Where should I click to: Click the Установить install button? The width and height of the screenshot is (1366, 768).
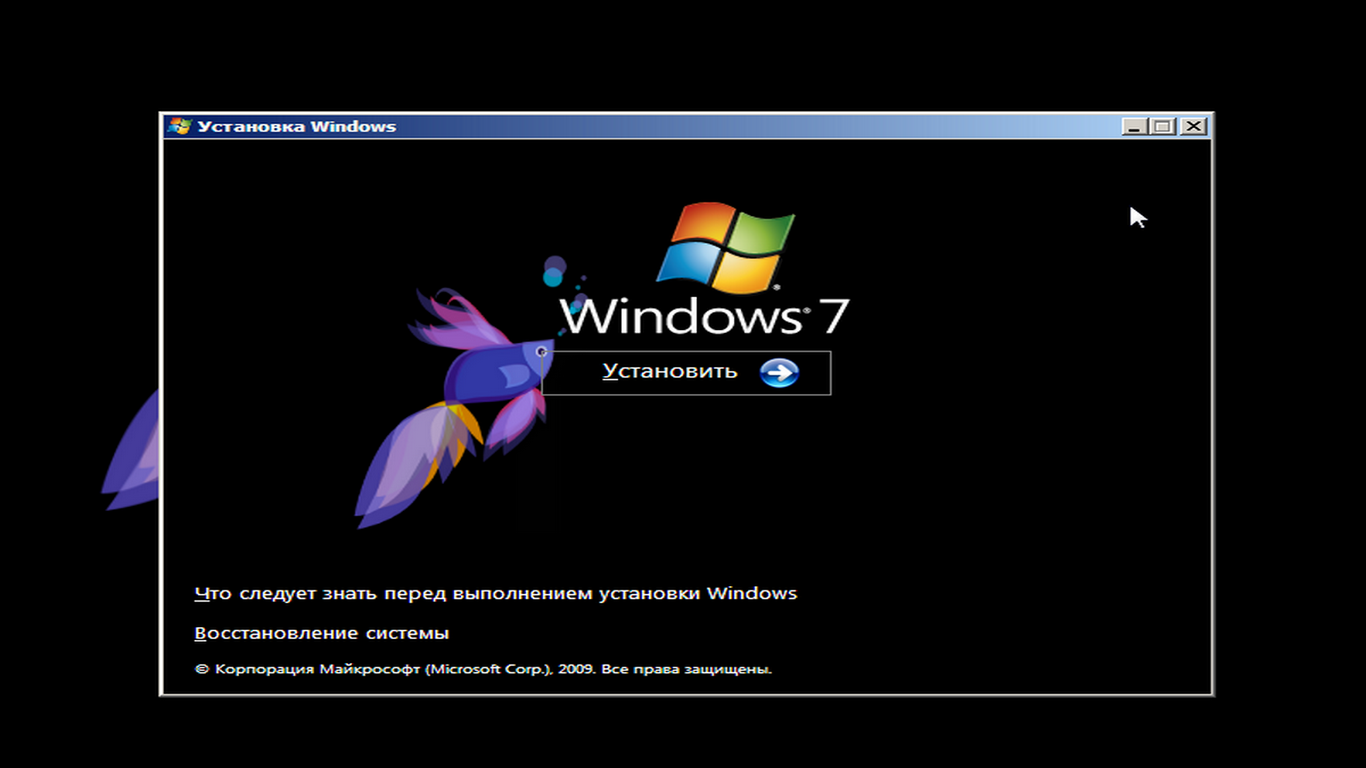point(686,373)
